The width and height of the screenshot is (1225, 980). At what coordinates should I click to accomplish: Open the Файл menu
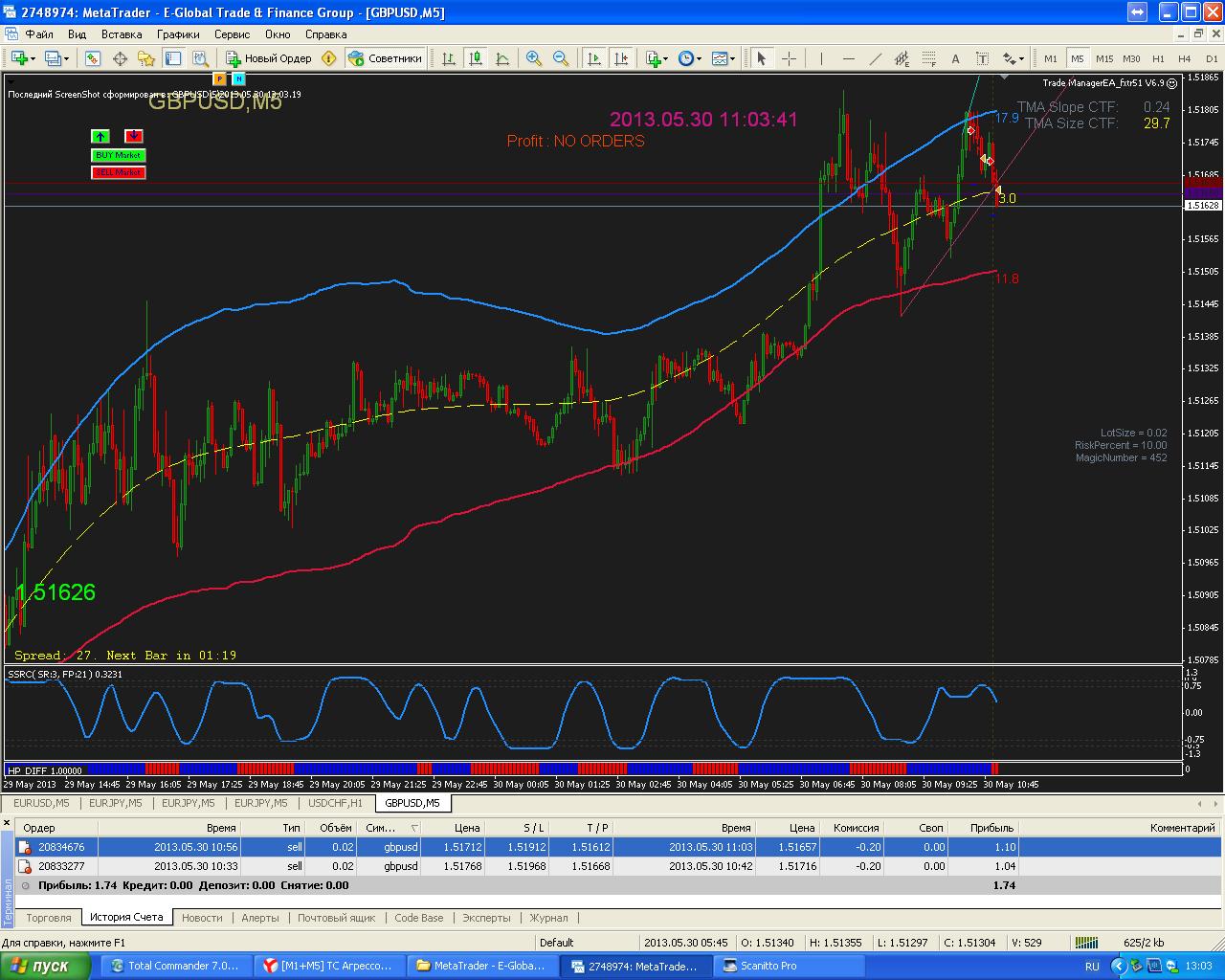click(x=39, y=34)
